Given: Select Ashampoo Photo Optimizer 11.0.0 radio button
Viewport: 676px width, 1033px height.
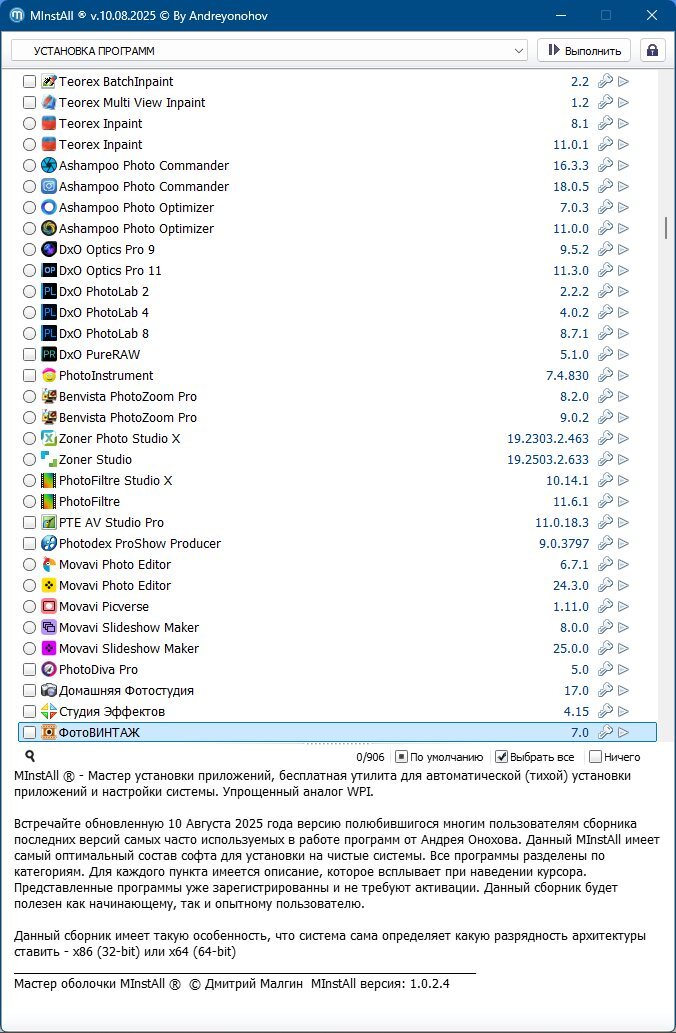Looking at the screenshot, I should coord(29,229).
